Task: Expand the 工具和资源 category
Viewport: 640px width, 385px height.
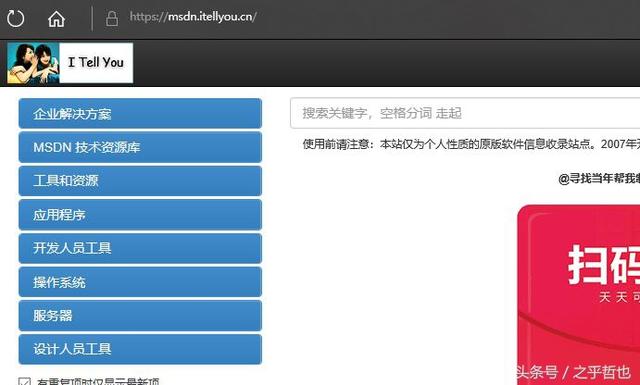Action: pos(140,181)
